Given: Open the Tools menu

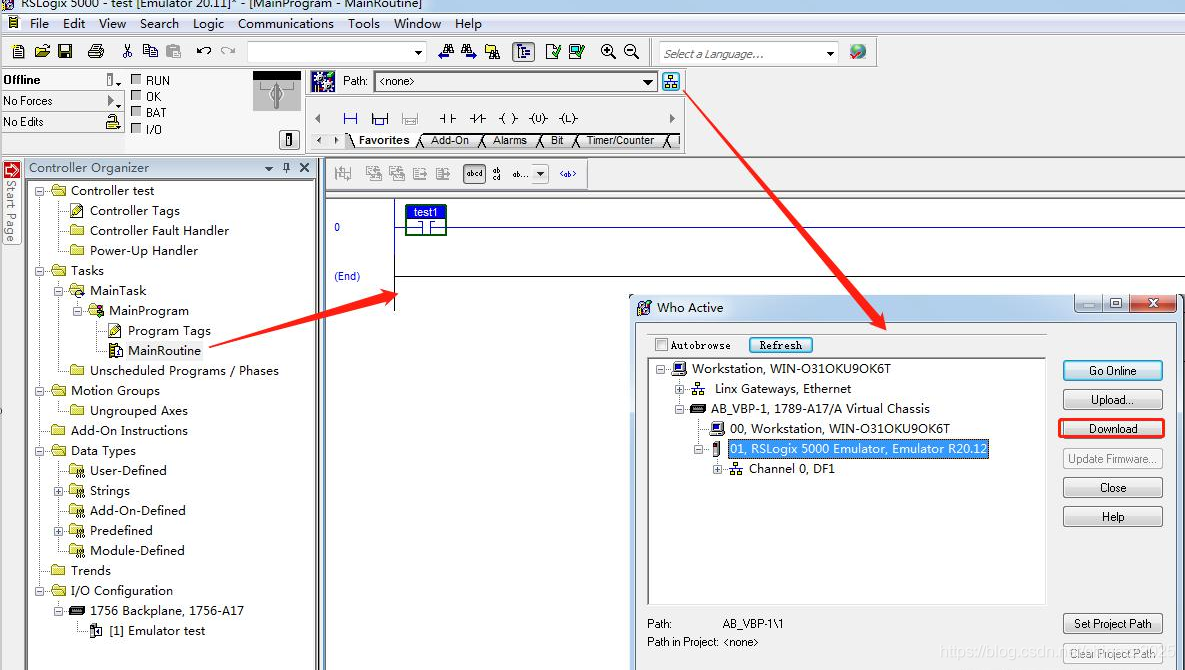Looking at the screenshot, I should point(364,23).
